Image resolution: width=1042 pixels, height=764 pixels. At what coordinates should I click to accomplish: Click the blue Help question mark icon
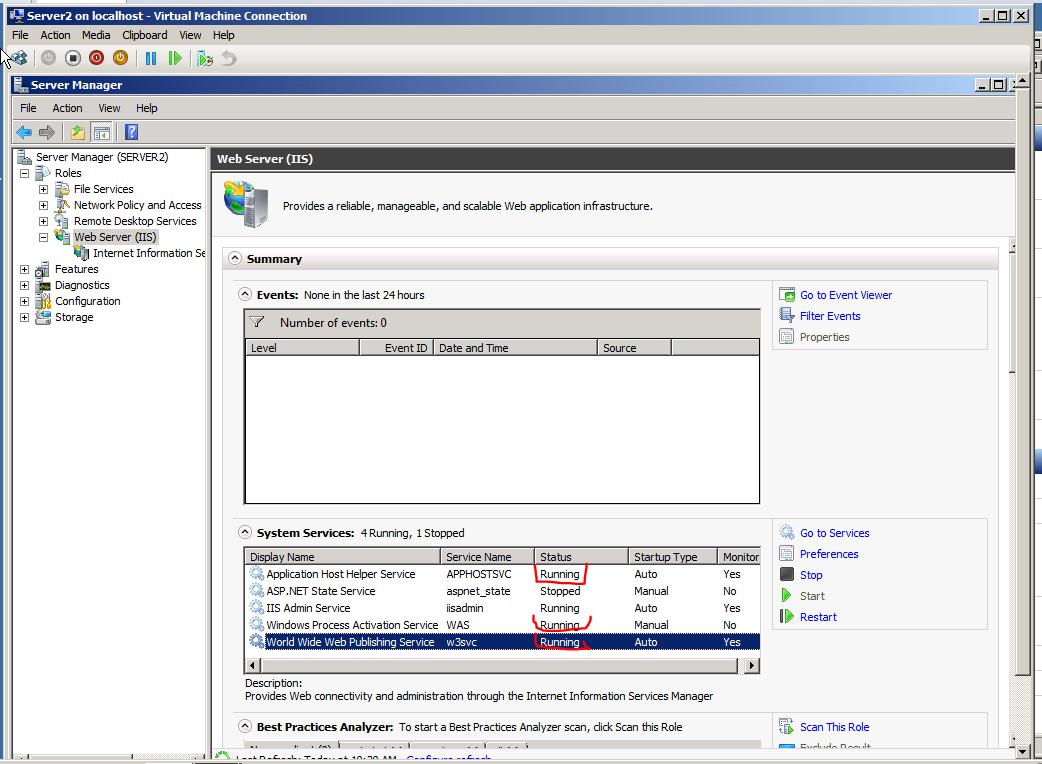[132, 132]
